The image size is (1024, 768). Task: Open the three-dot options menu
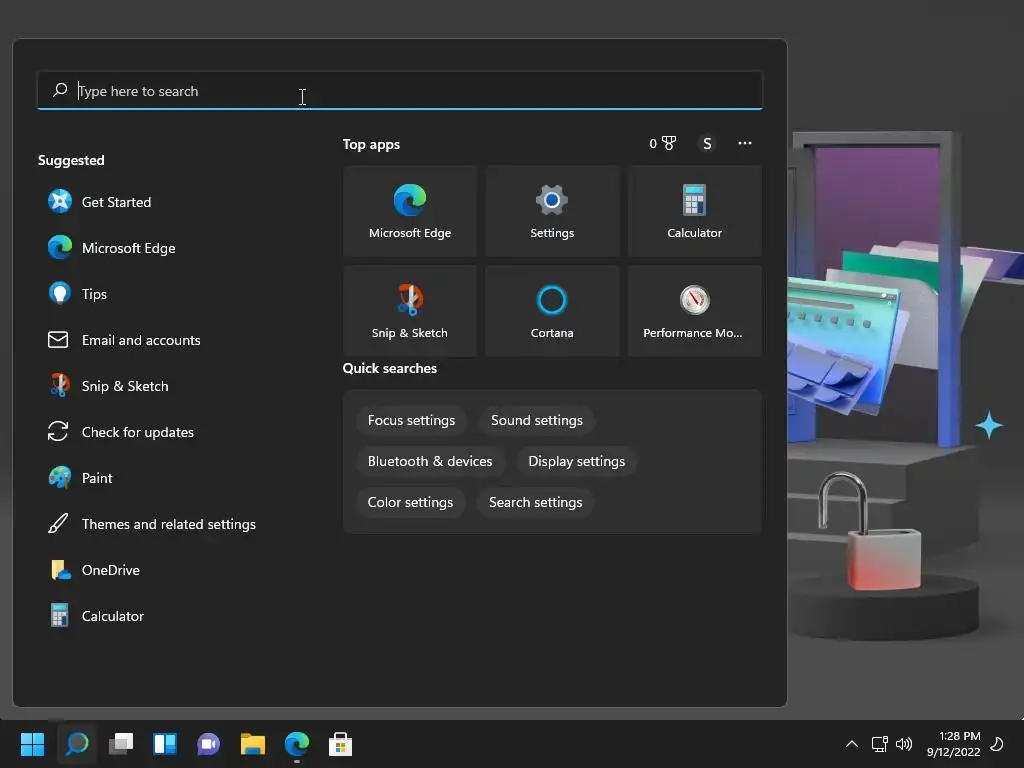pyautogui.click(x=744, y=143)
